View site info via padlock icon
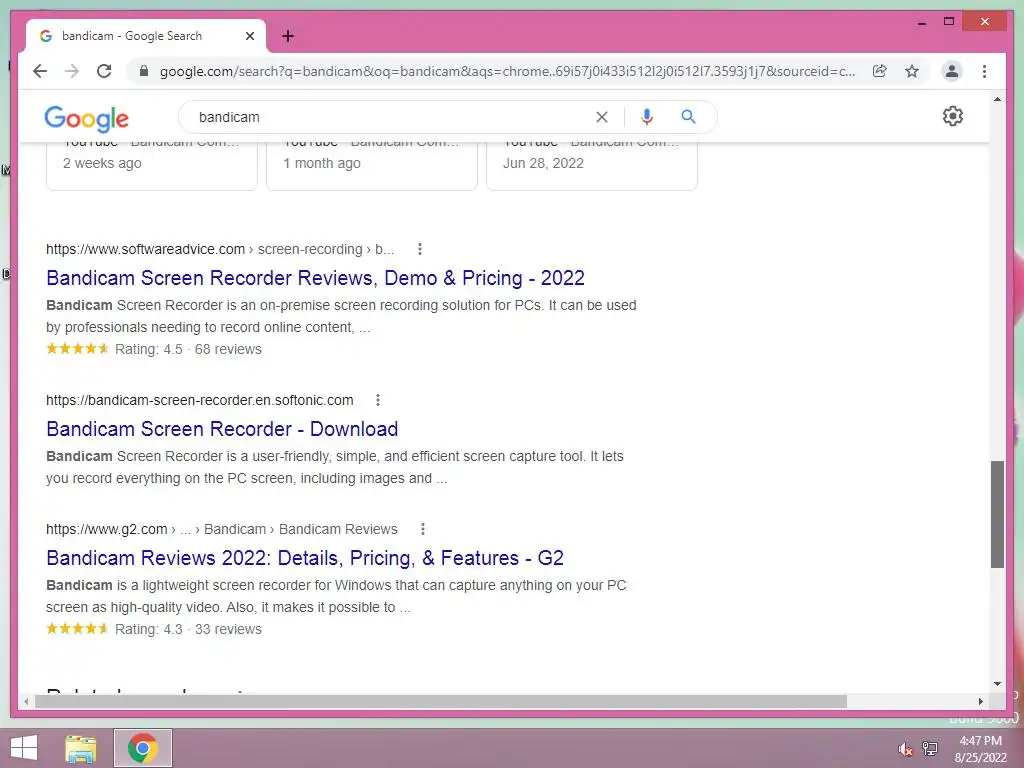 click(144, 71)
